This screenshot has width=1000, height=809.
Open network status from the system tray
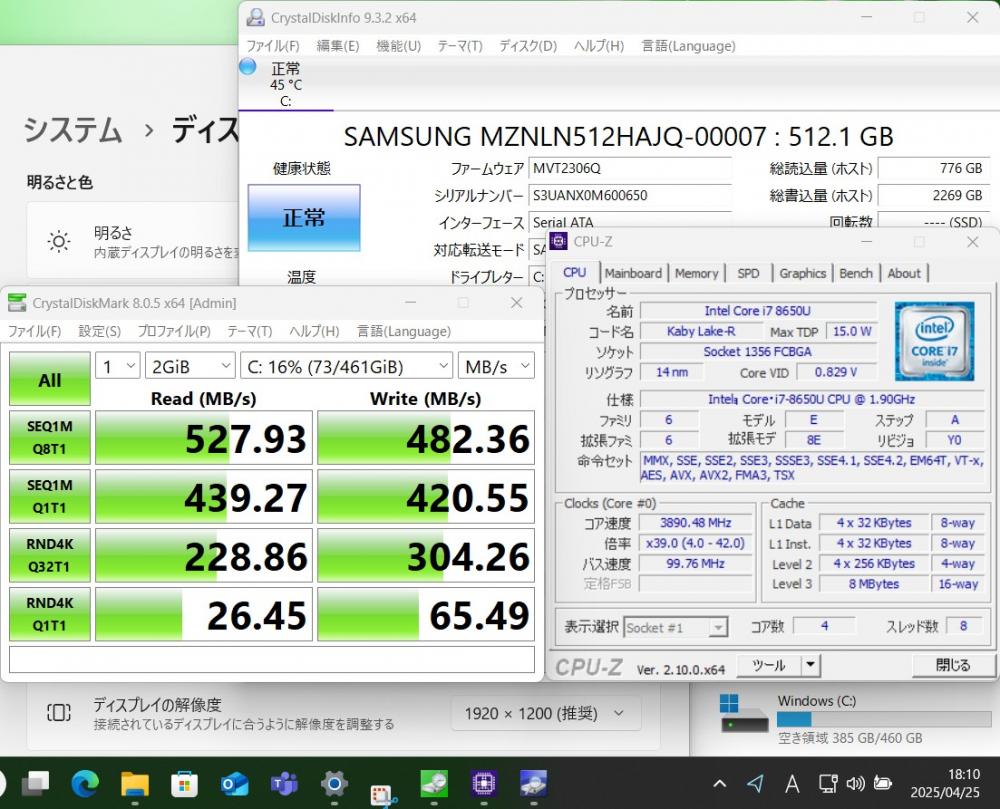(828, 783)
